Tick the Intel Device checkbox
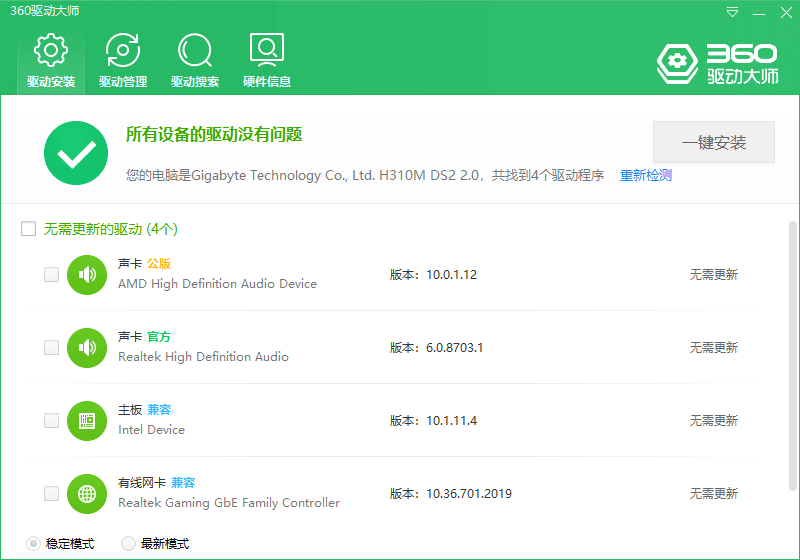800x560 pixels. pos(52,420)
